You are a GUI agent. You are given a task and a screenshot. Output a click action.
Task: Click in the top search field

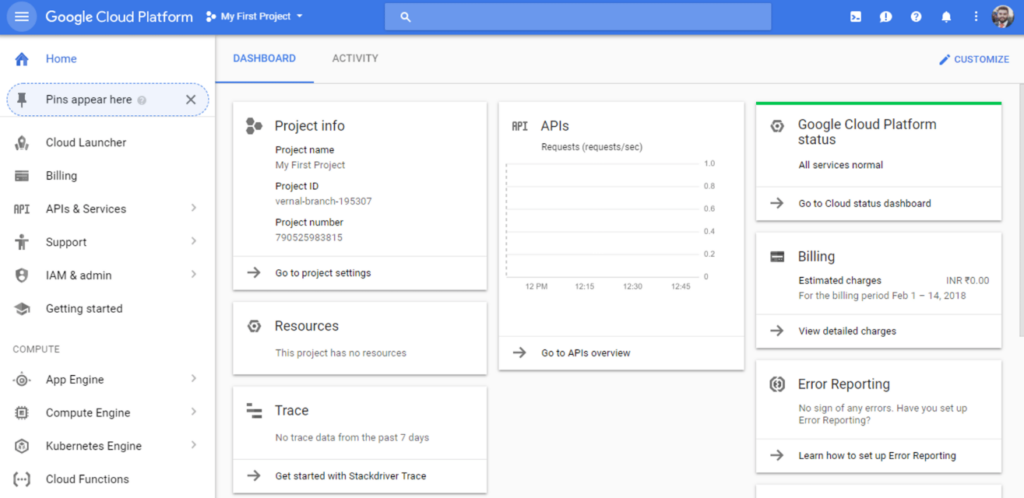pos(578,17)
